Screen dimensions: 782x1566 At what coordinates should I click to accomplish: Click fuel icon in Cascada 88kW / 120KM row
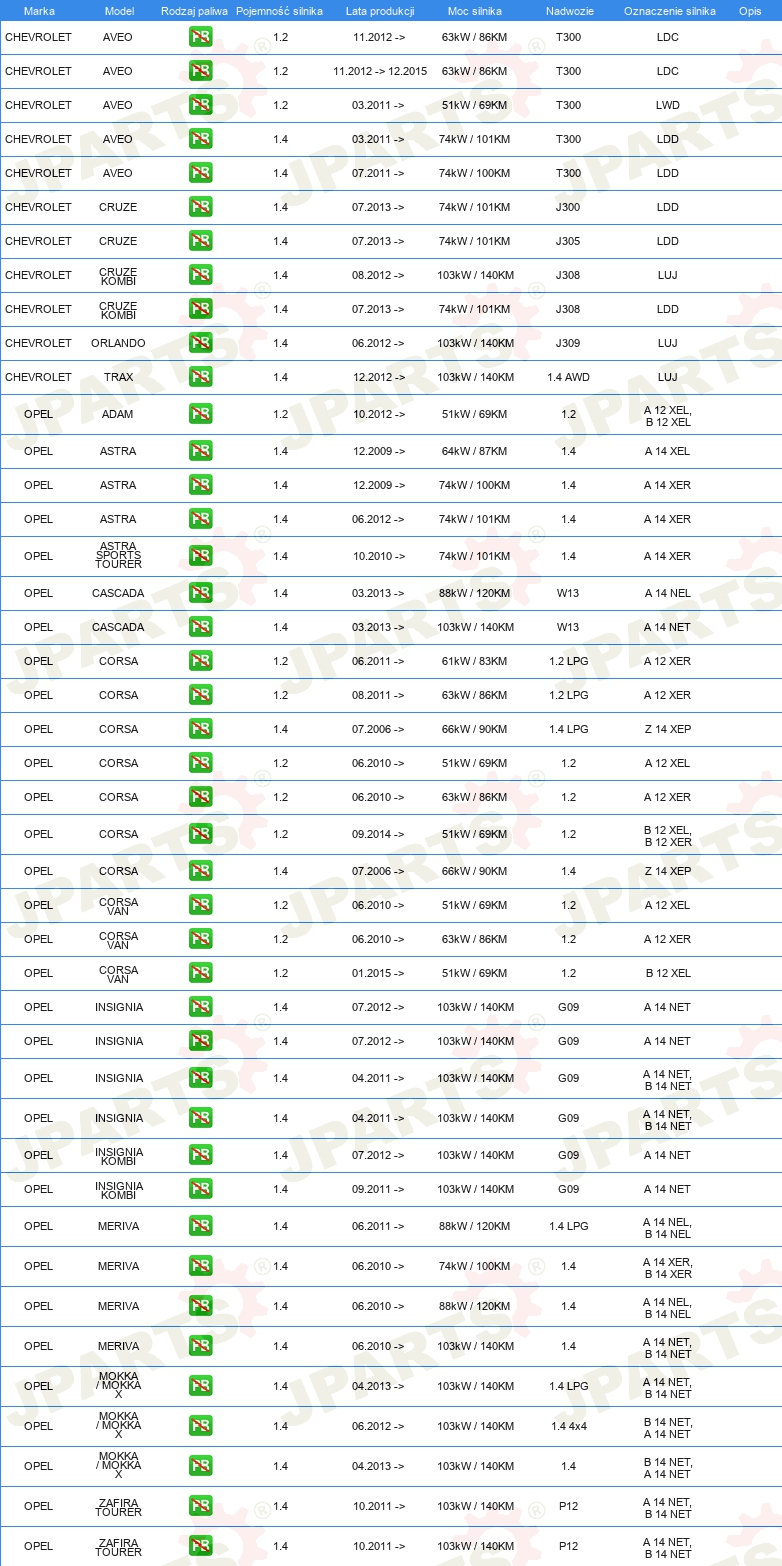[x=200, y=593]
